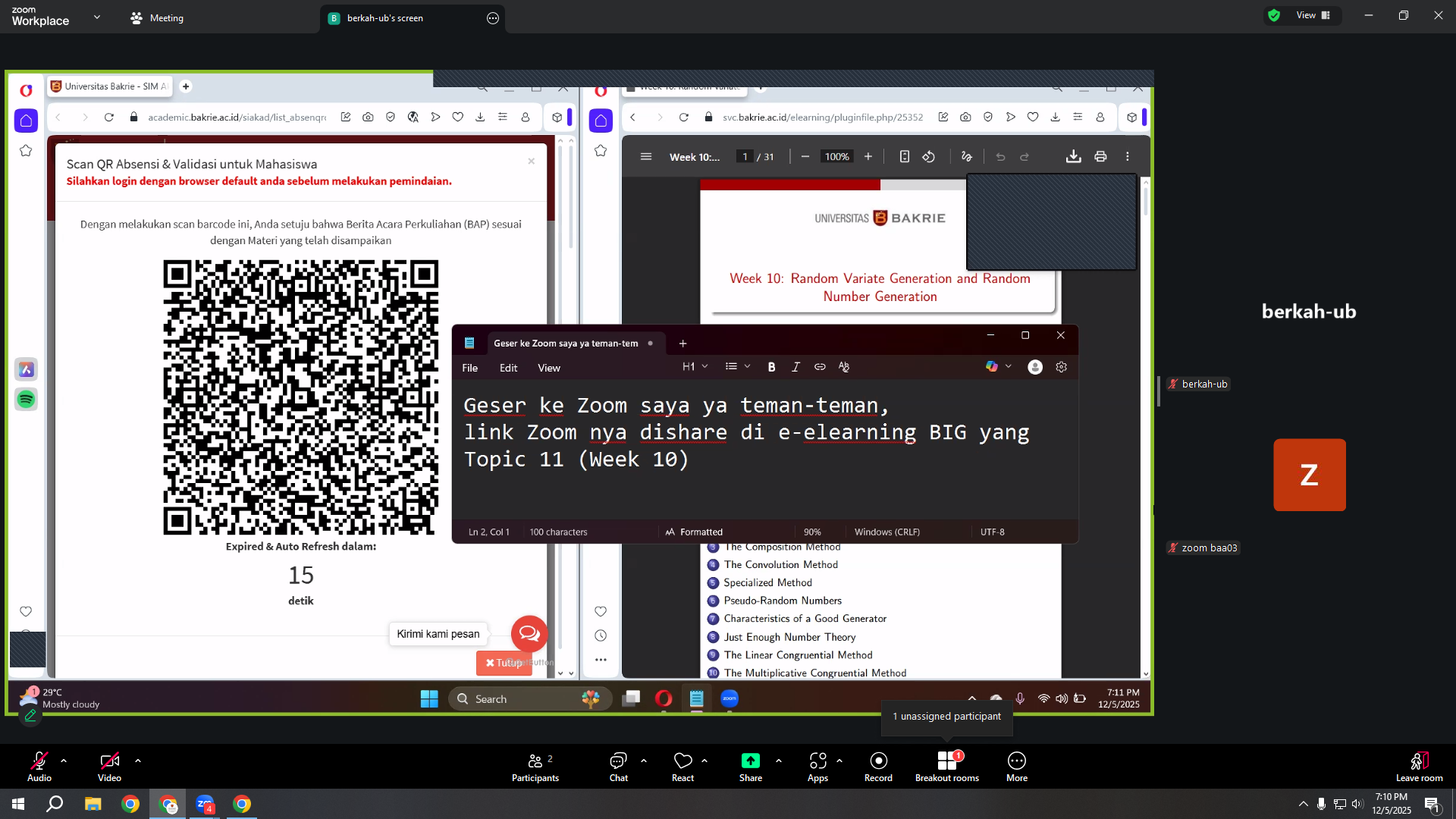This screenshot has height=819, width=1456.
Task: Open the list style dropdown in Notepad
Action: [738, 367]
